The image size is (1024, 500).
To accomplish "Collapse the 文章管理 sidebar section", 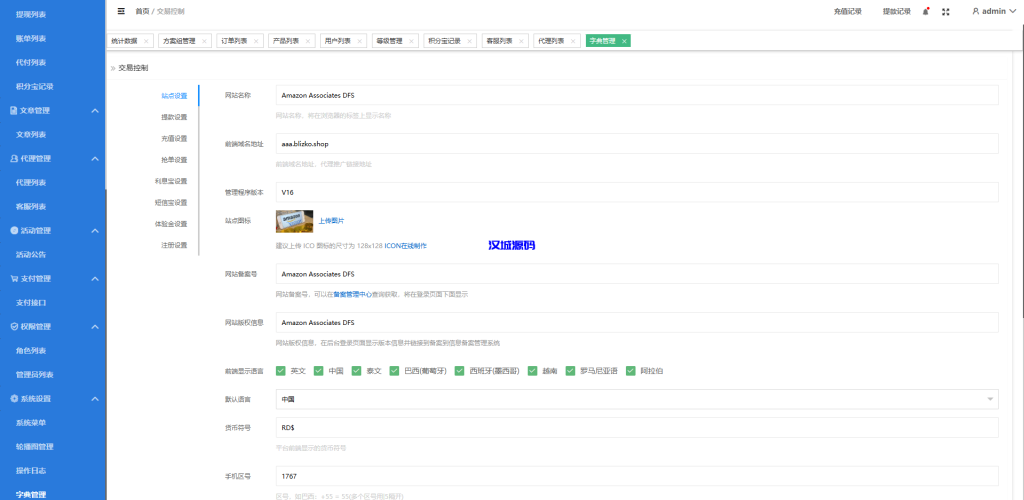I will pyautogui.click(x=94, y=110).
